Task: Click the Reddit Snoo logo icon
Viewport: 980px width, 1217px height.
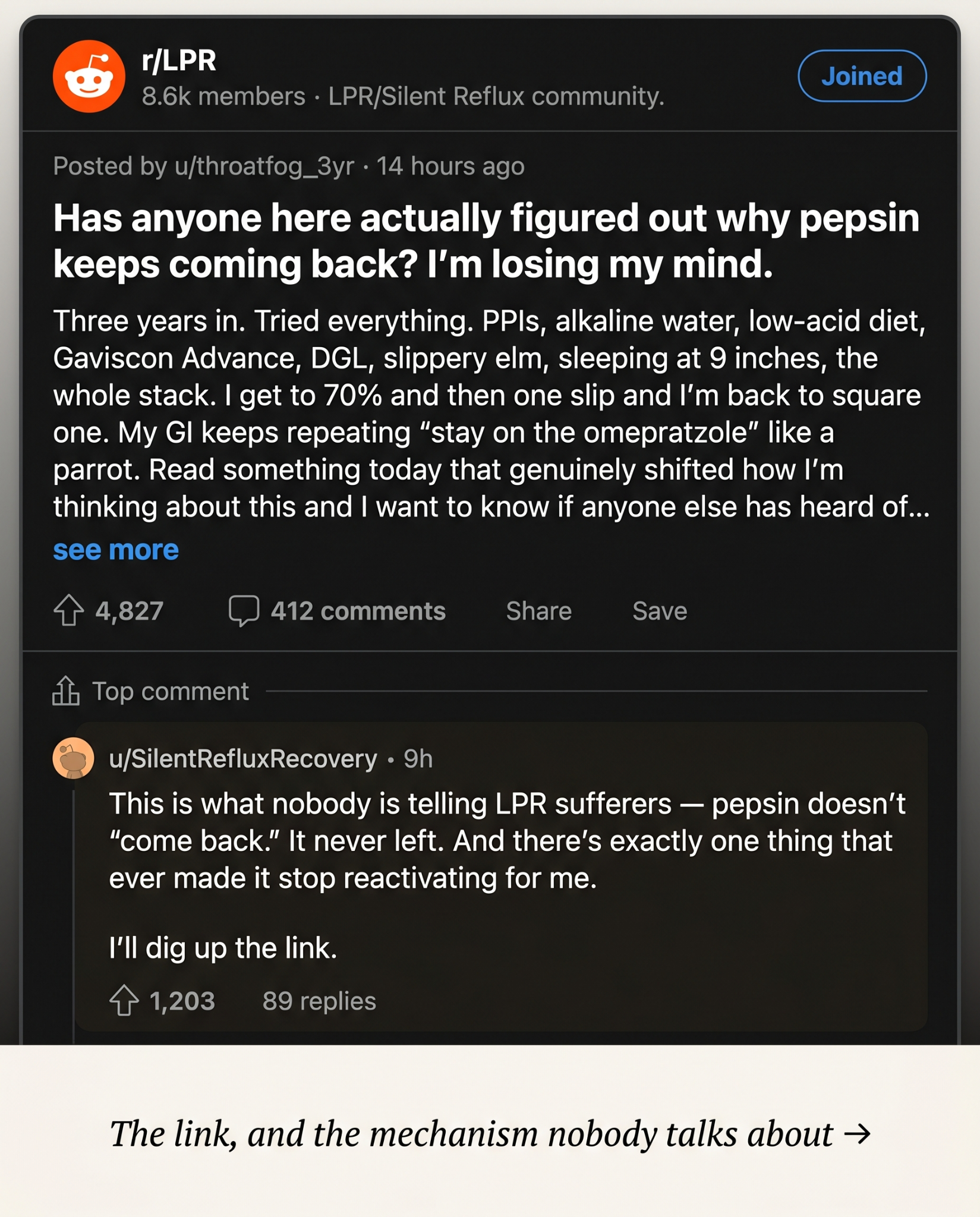Action: pyautogui.click(x=89, y=76)
